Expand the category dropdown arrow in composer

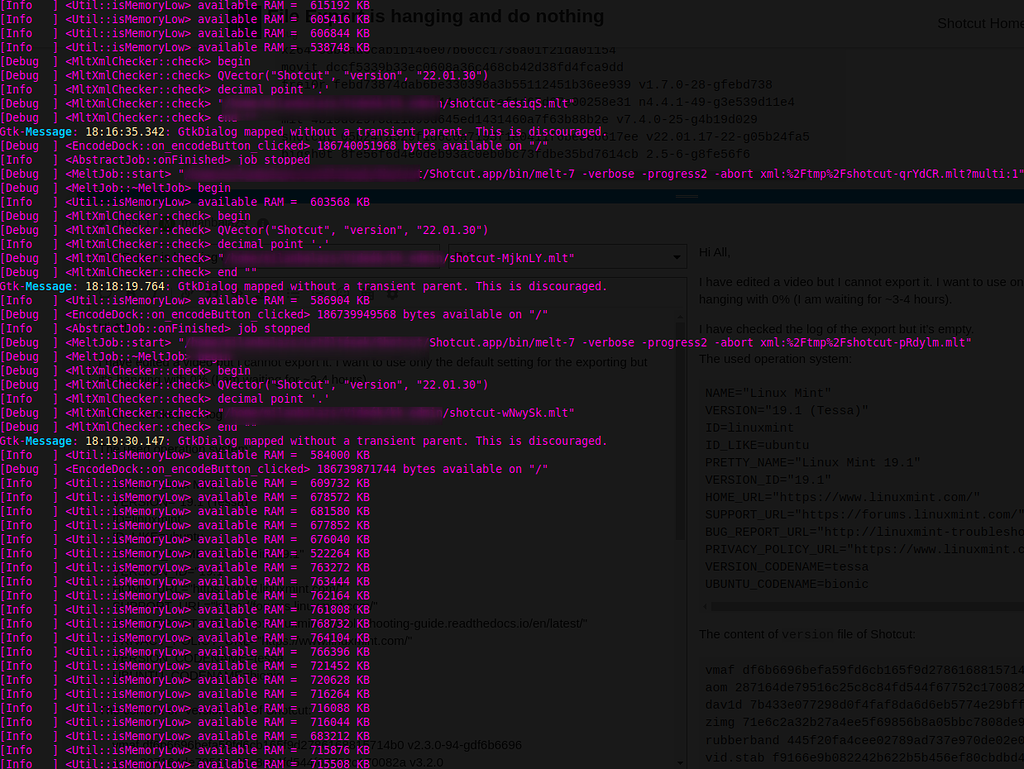point(677,257)
